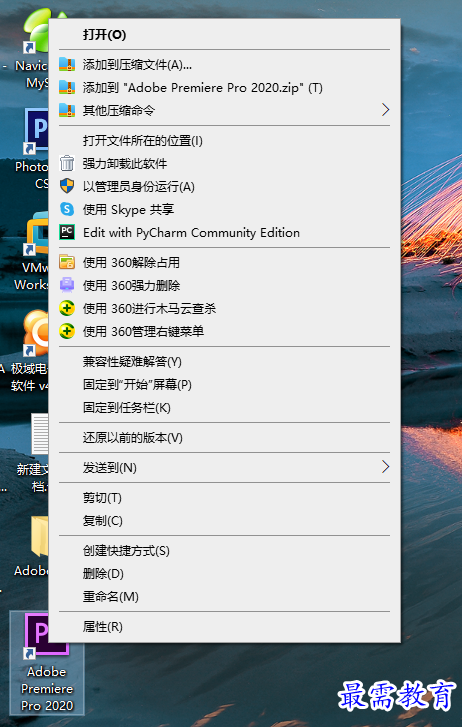This screenshot has width=462, height=727.
Task: Click 以管理员身份运行(A) text
Action: 139,186
